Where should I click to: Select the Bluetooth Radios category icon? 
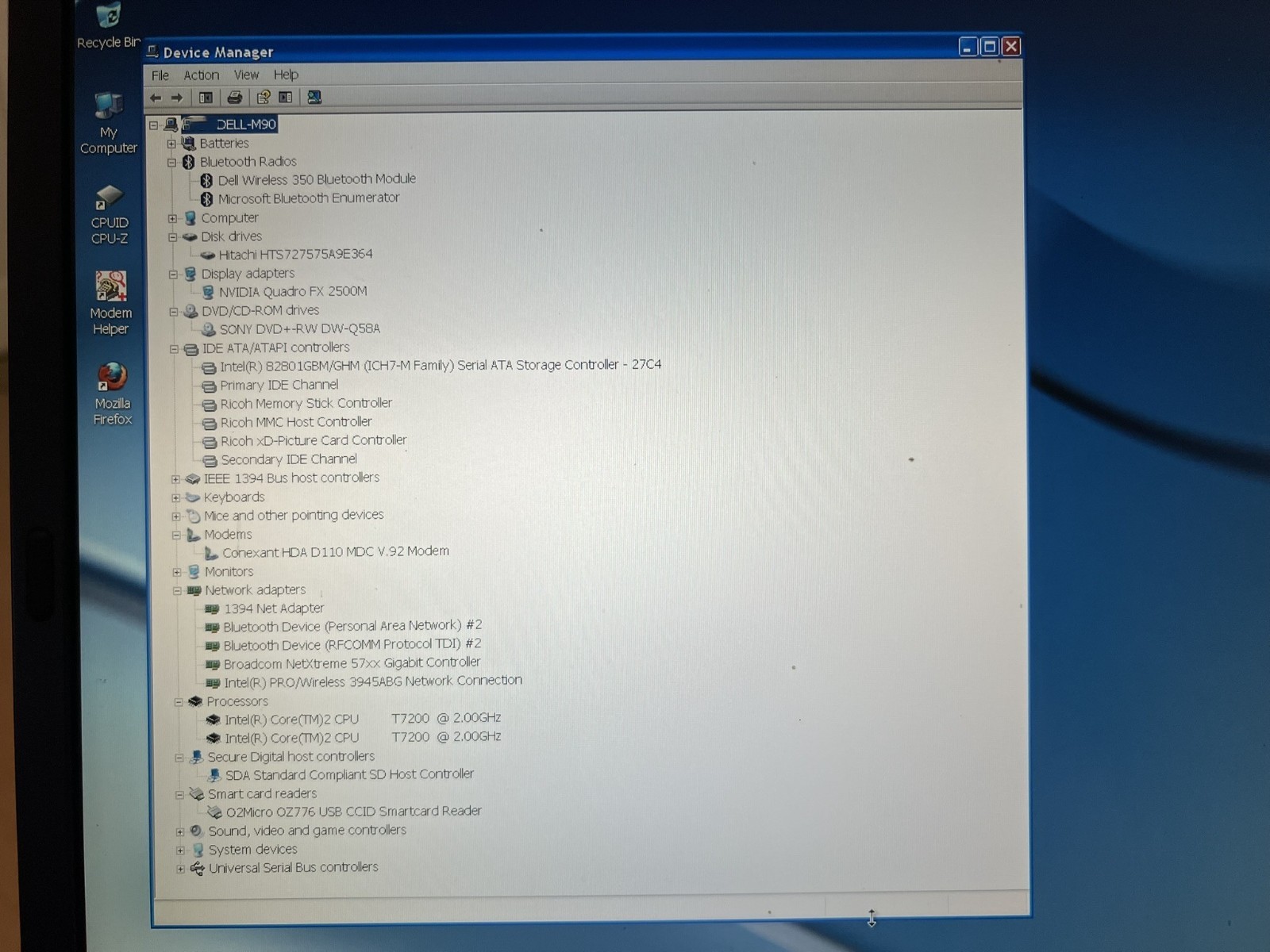click(x=189, y=162)
